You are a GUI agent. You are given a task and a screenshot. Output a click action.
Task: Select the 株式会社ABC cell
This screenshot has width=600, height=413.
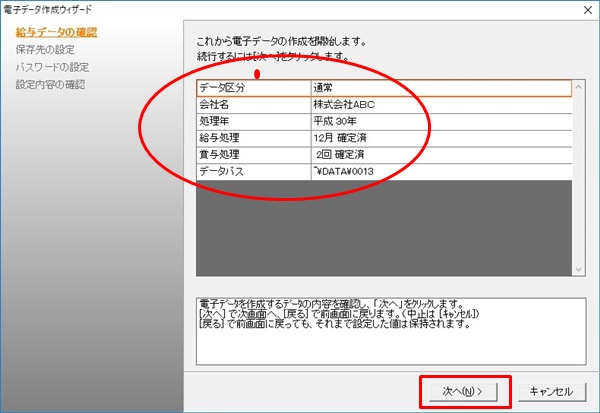[x=442, y=105]
